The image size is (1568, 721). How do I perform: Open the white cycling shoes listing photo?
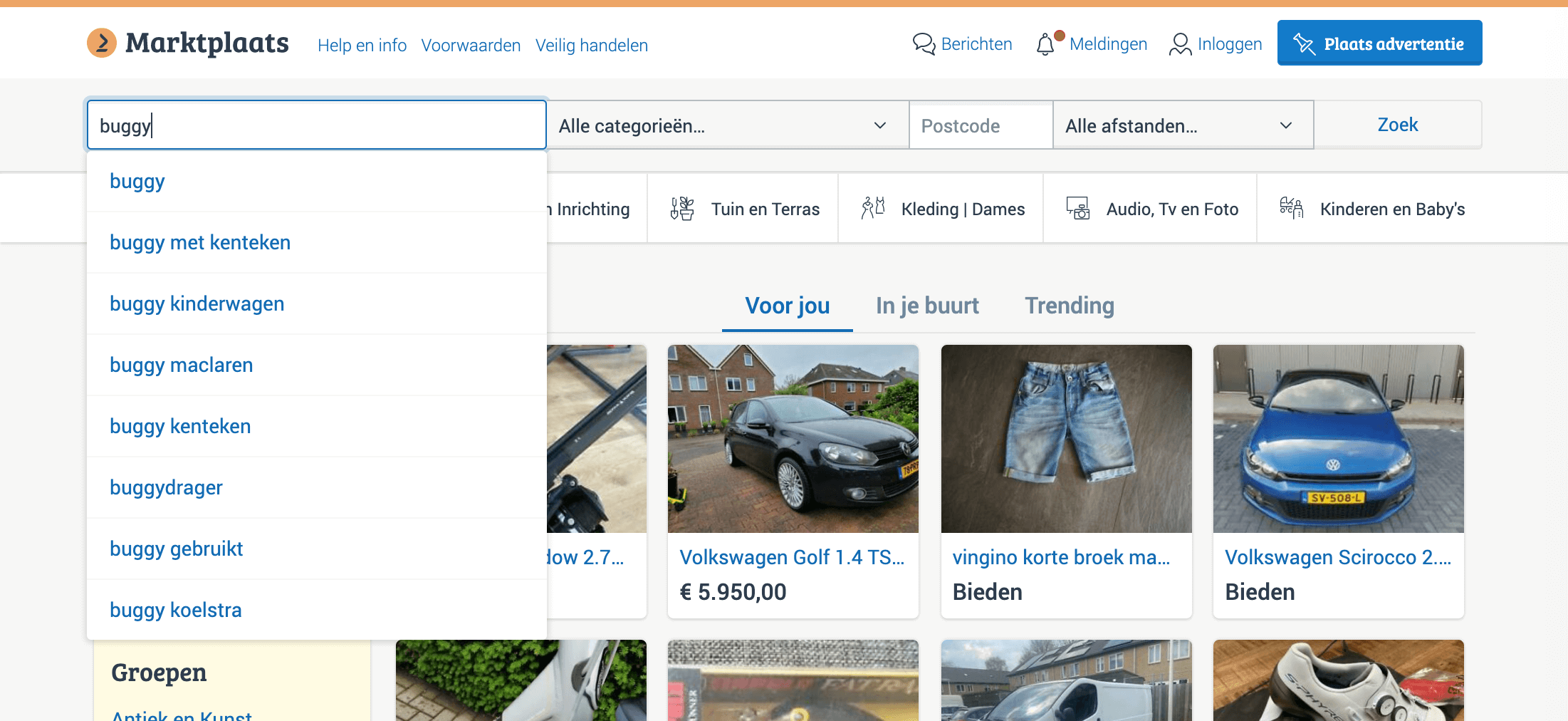tap(1339, 680)
